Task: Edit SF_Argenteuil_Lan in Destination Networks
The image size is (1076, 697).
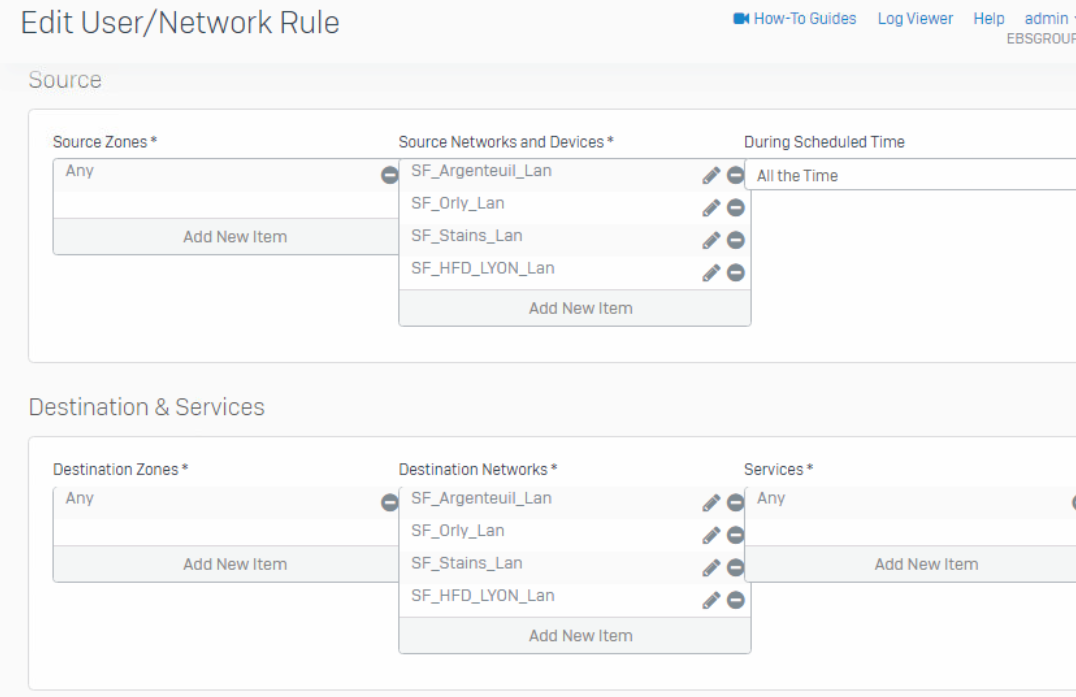Action: [711, 503]
